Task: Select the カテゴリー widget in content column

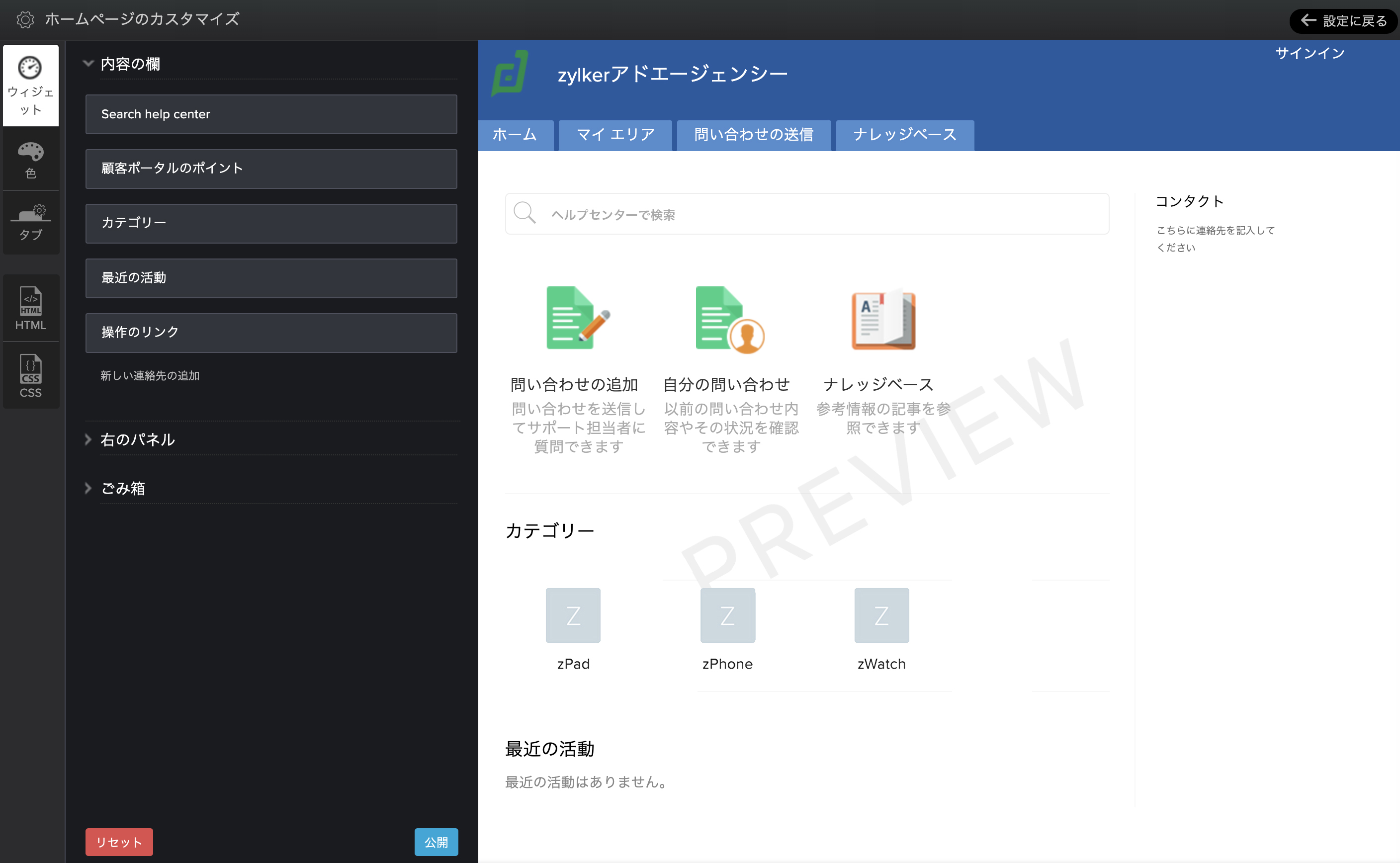Action: point(271,224)
